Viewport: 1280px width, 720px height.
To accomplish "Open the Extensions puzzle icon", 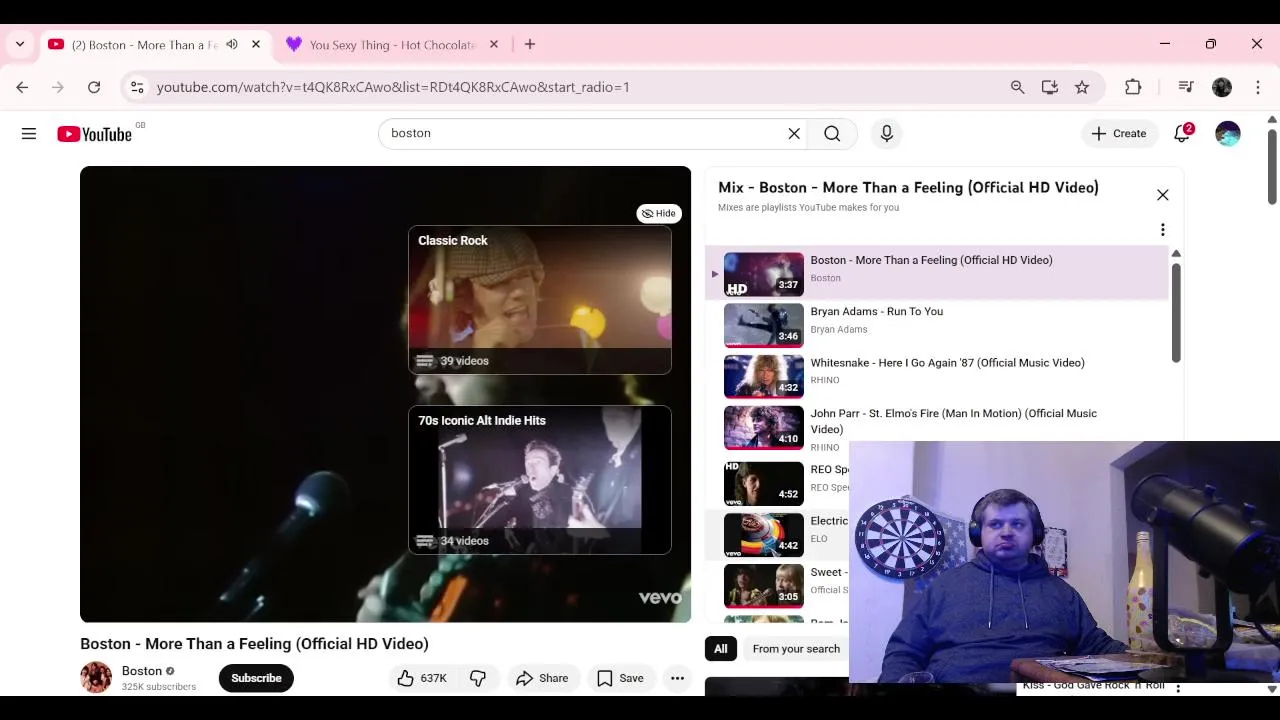I will [x=1133, y=87].
